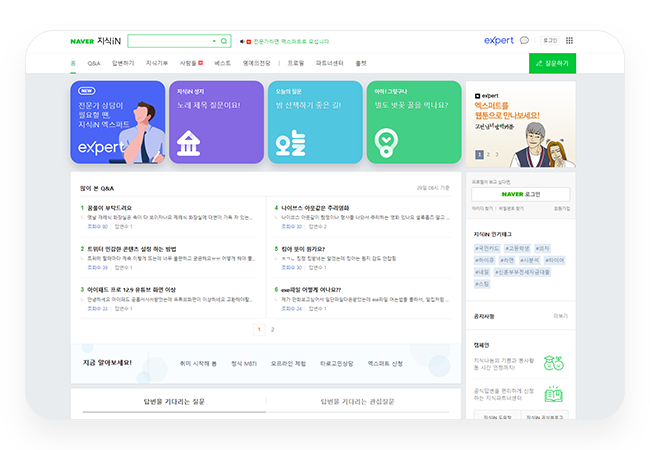Open the 파트너센터 menu item

click(x=330, y=63)
